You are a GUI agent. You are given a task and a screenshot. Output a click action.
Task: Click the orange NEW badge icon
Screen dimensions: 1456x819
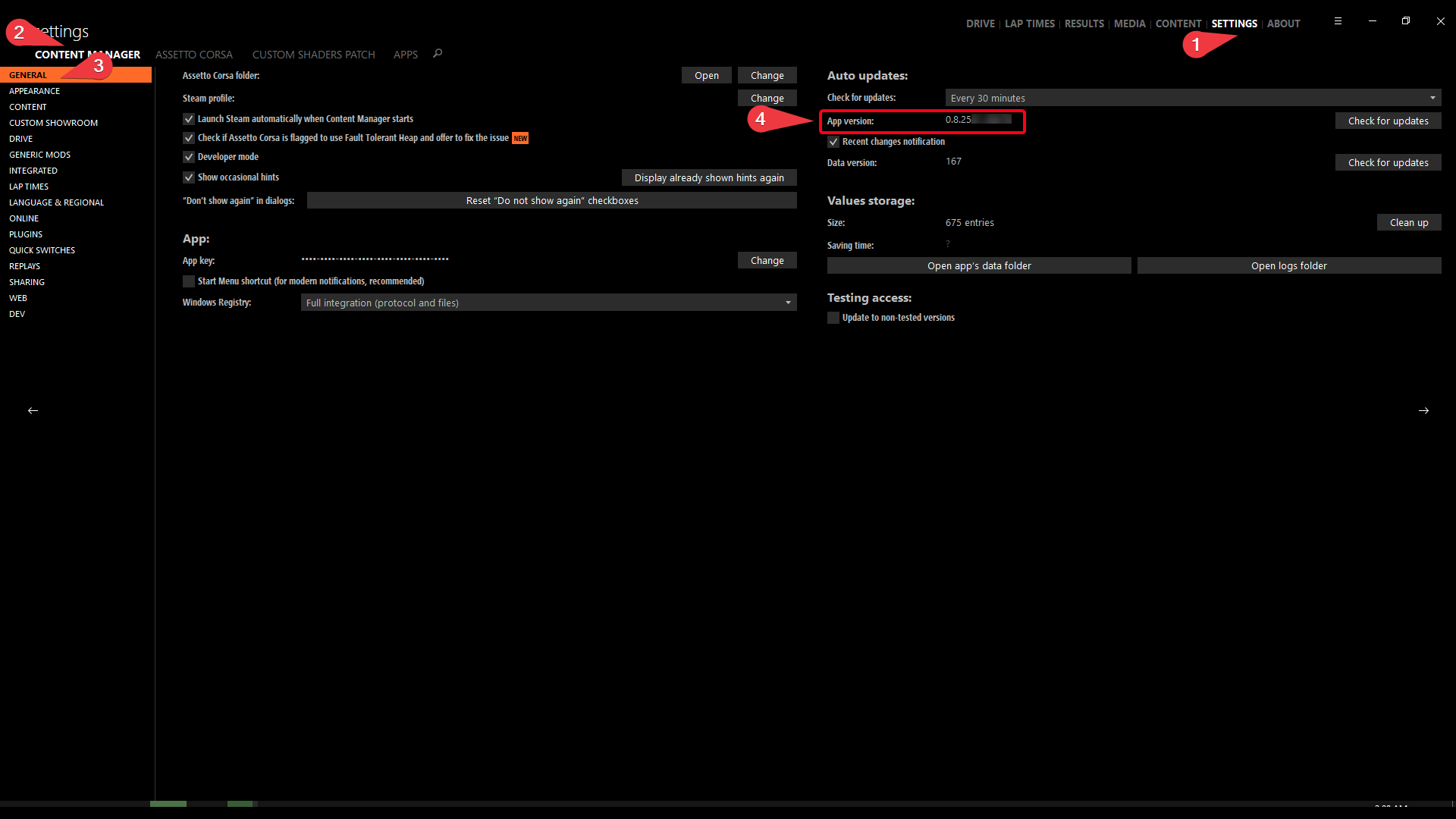[x=520, y=138]
